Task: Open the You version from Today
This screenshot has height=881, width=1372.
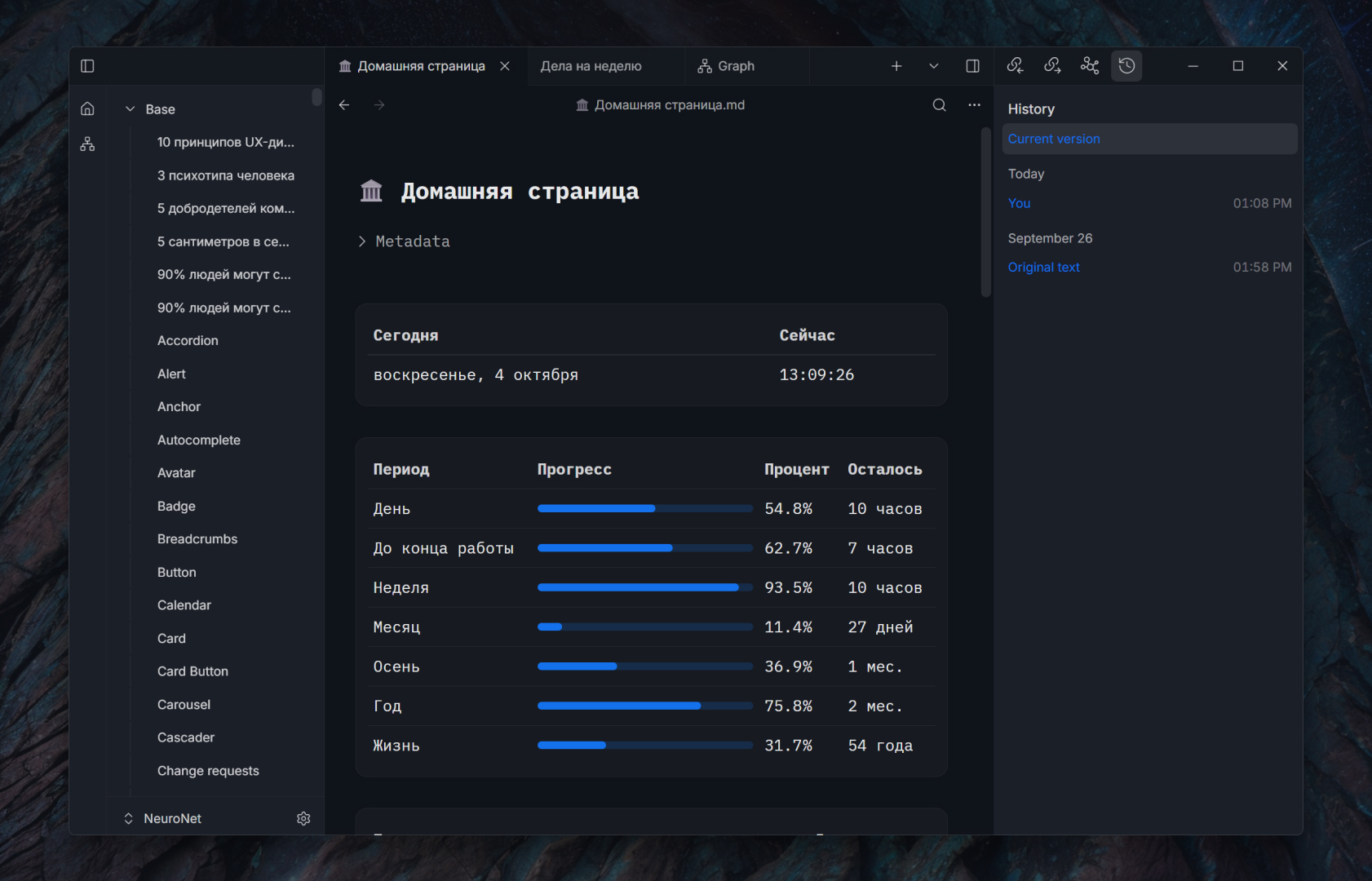Action: 1019,203
